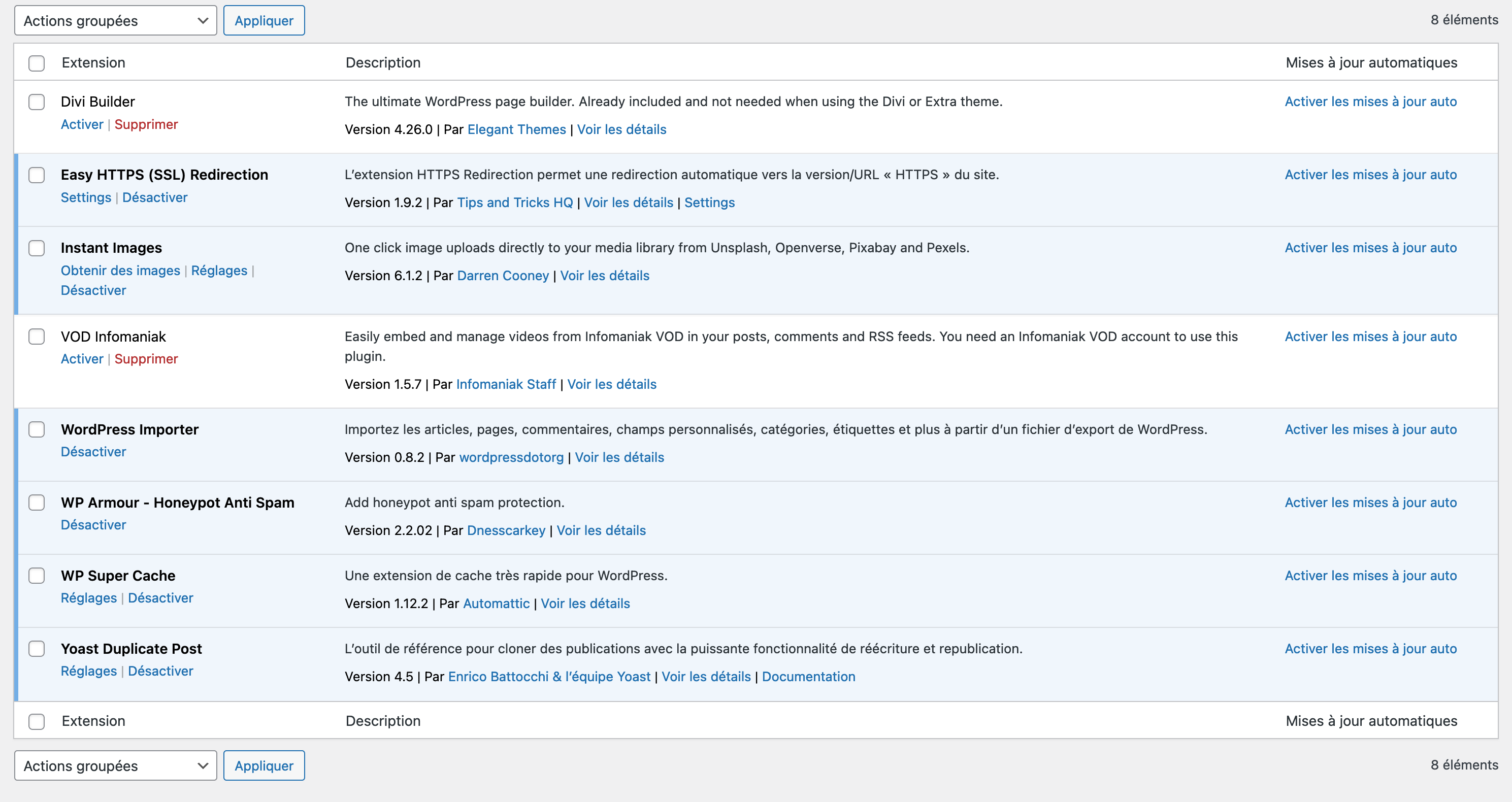Image resolution: width=1512 pixels, height=802 pixels.
Task: Open the Yoast Documentation link
Action: [x=808, y=677]
